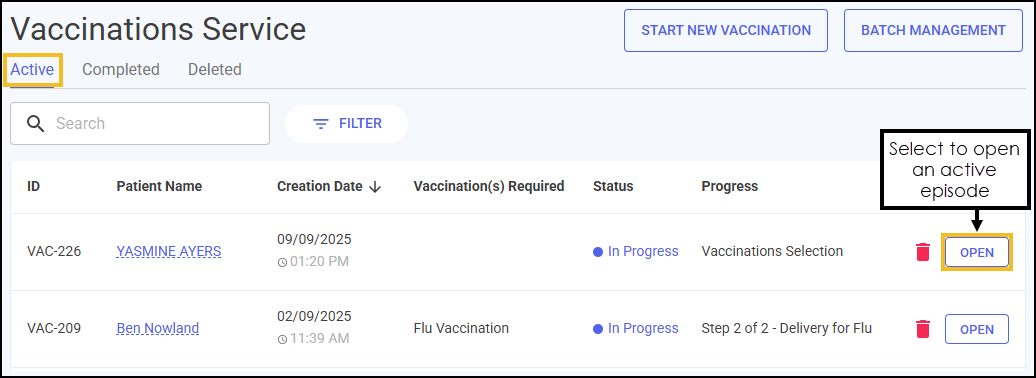Click trash icon for Ben Nowland's row
The image size is (1036, 378).
[x=923, y=328]
